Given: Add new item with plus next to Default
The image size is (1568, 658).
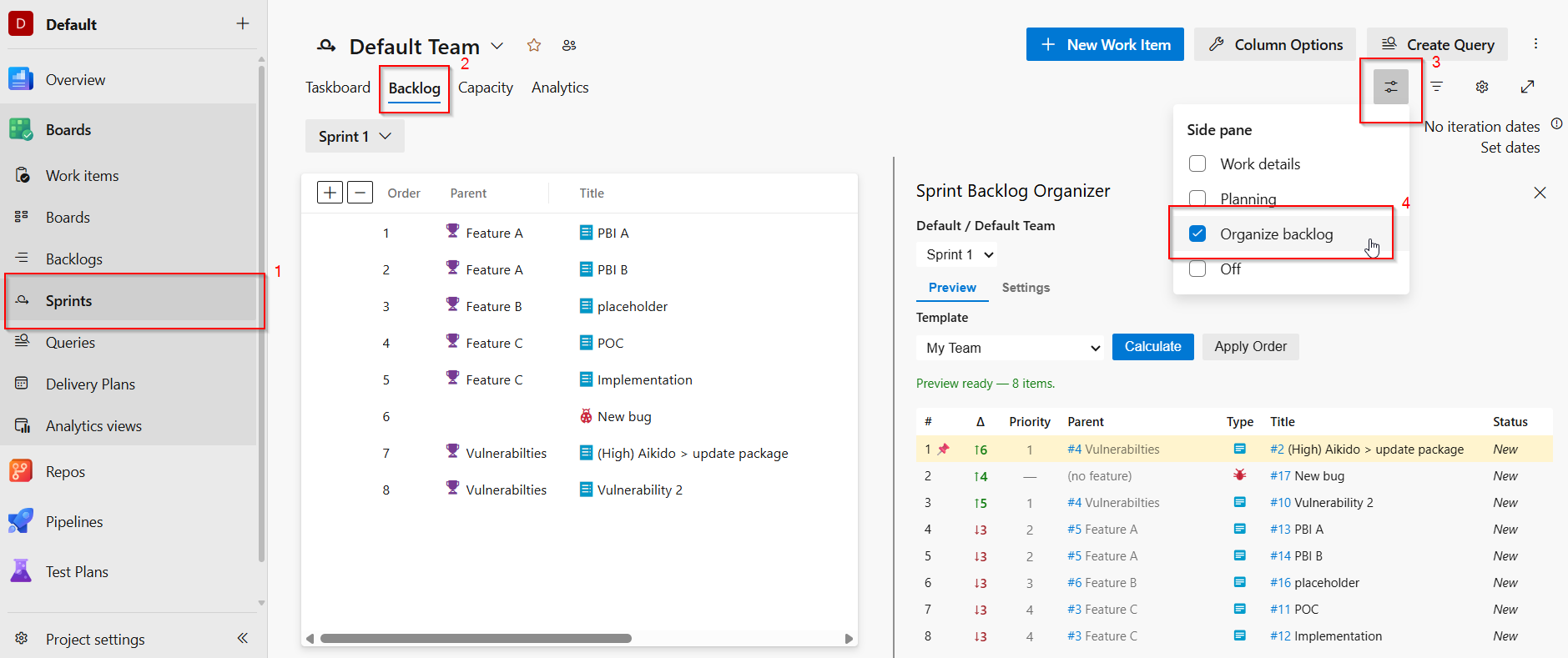Looking at the screenshot, I should tap(243, 23).
